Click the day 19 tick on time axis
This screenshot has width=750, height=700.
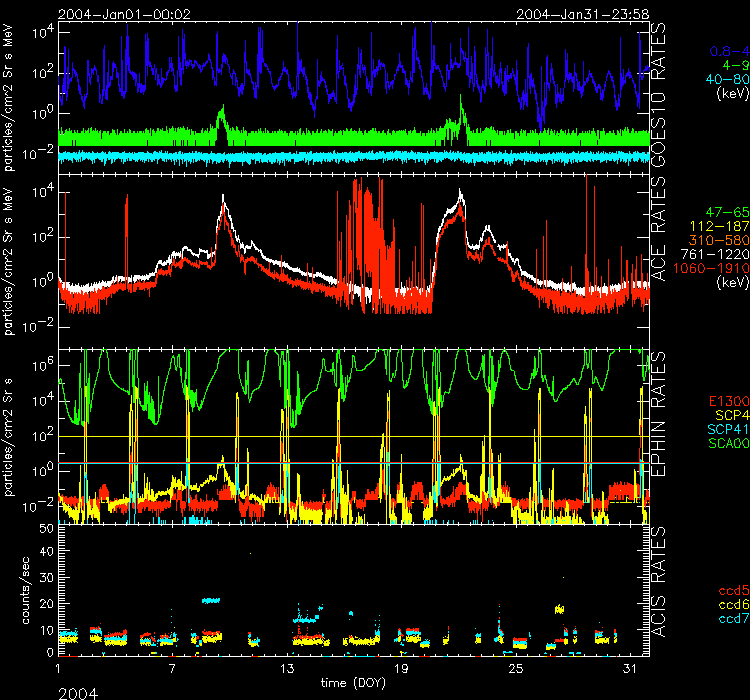[401, 667]
